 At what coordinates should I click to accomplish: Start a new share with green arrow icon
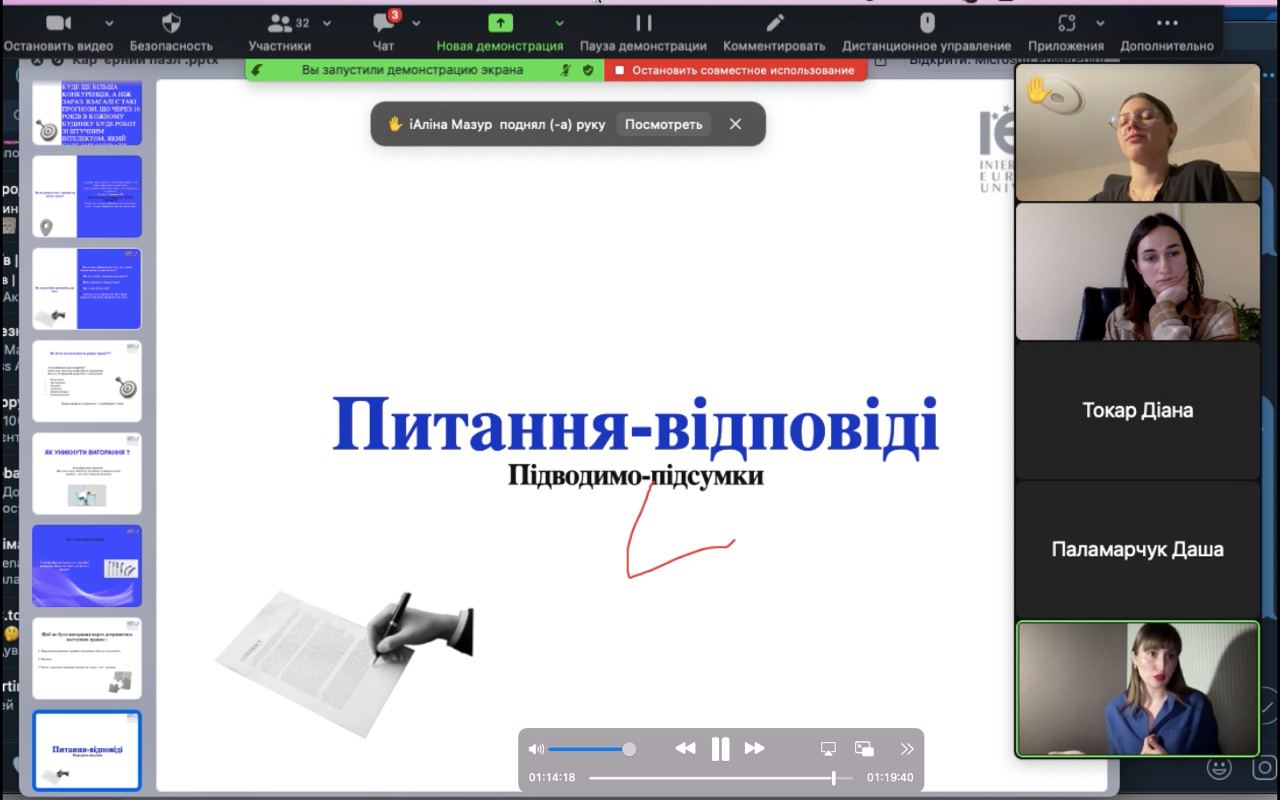pyautogui.click(x=499, y=23)
